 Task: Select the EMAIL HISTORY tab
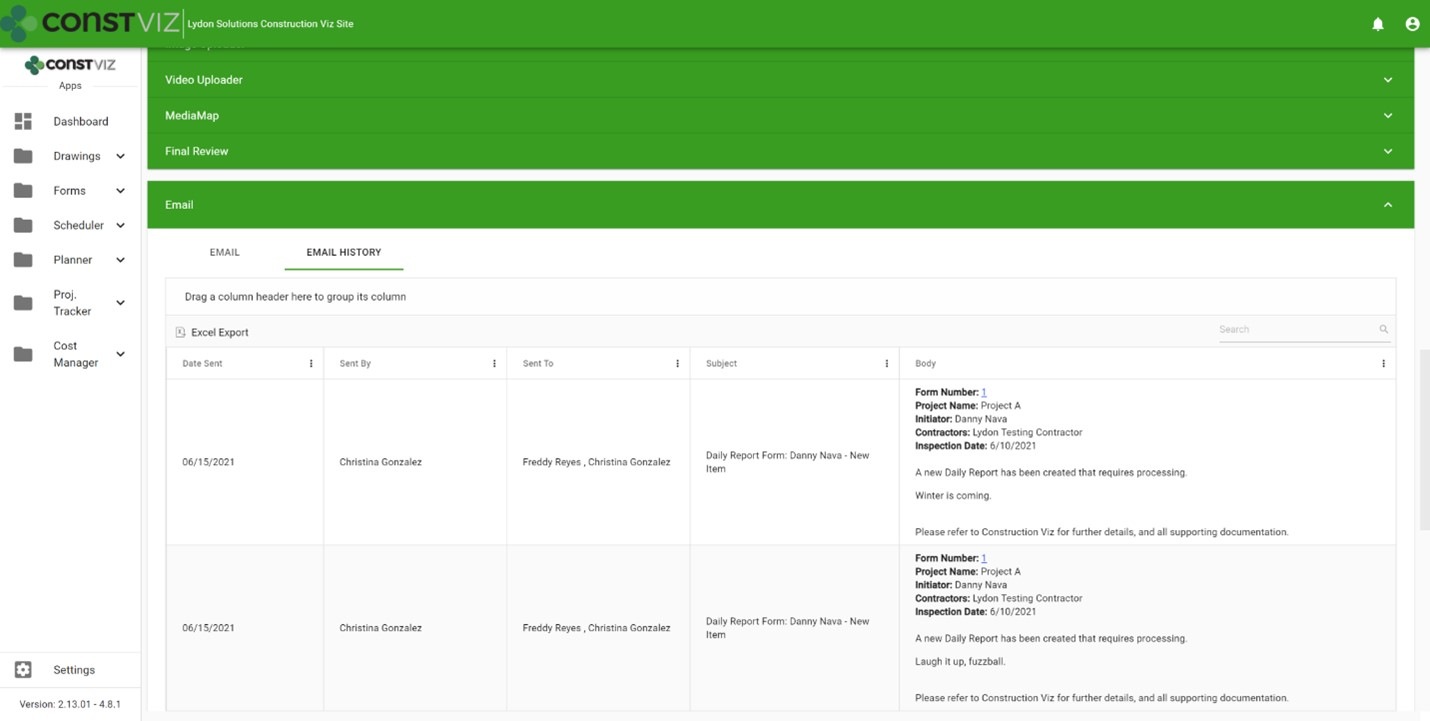(343, 252)
